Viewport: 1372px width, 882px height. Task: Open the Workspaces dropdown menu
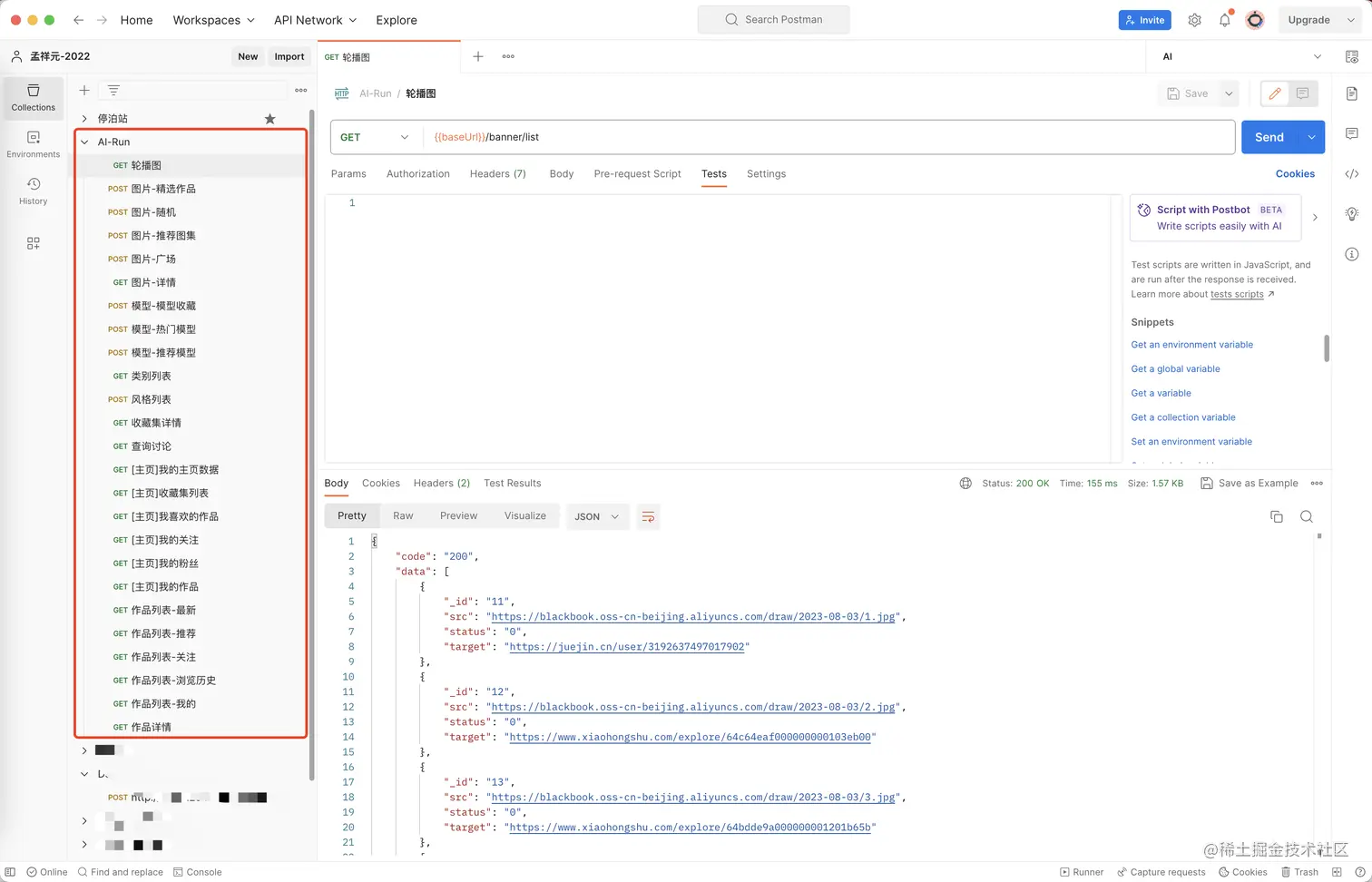(214, 20)
